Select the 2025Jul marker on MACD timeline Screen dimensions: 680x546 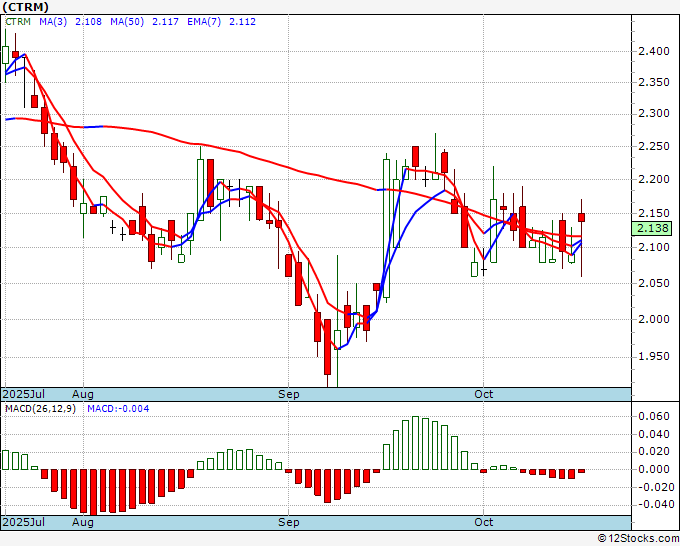[x=24, y=522]
